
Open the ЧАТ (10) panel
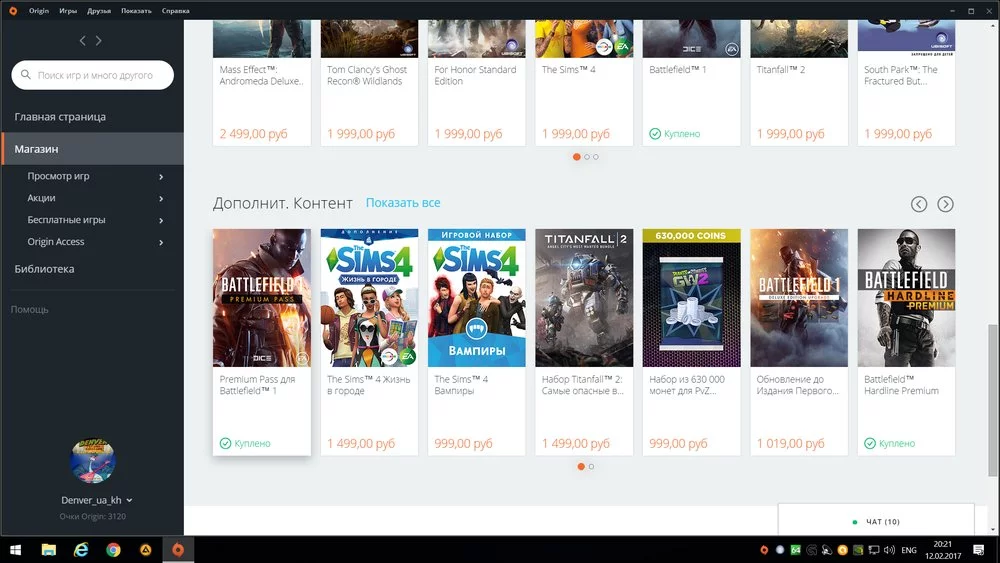tap(876, 521)
